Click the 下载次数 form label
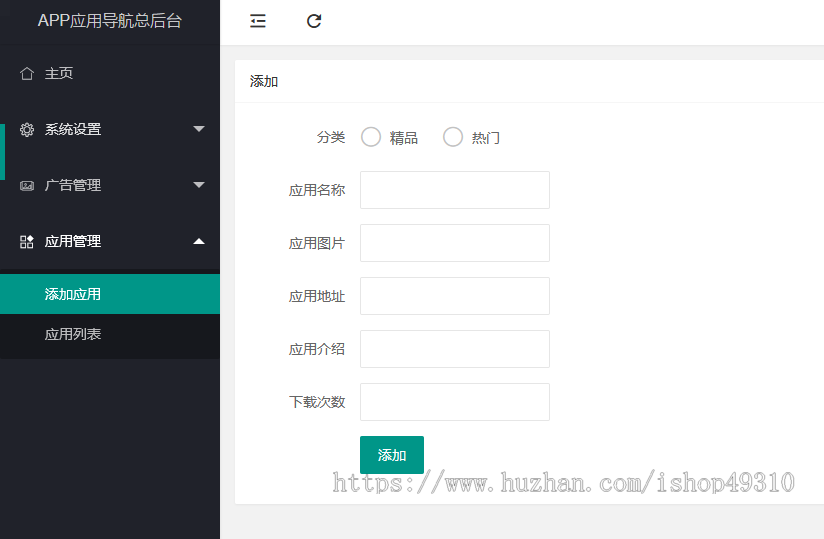This screenshot has width=824, height=539. coord(317,402)
